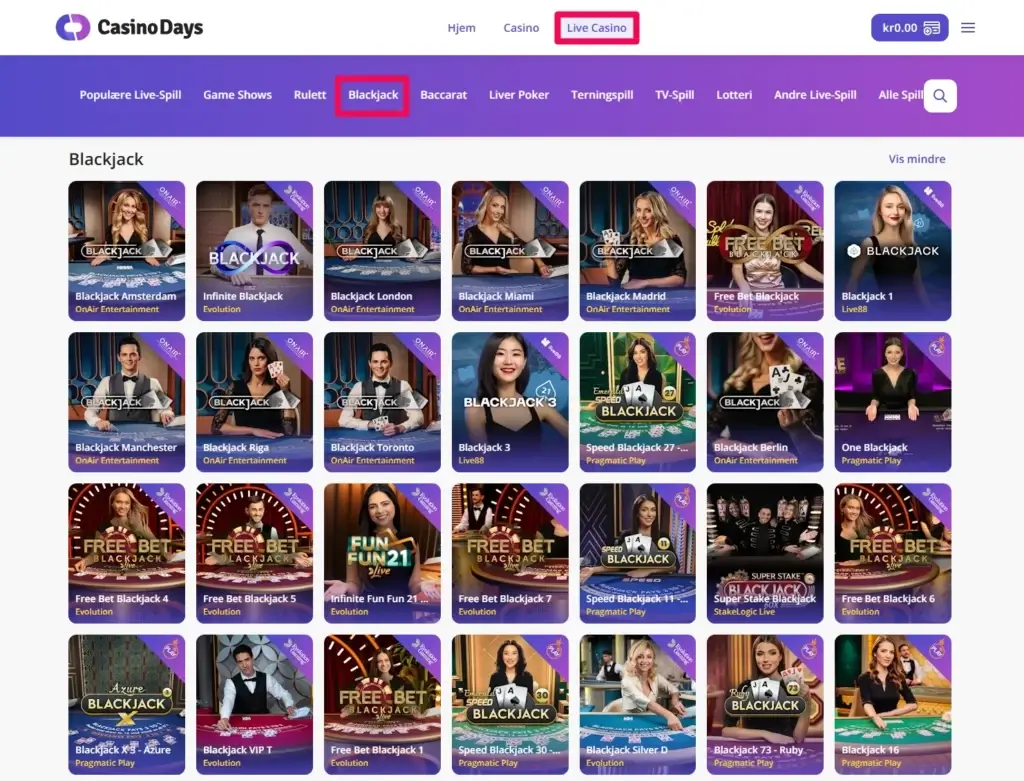Open Blackjack 73 - Ruby game
Viewport: 1024px width, 781px height.
point(765,705)
